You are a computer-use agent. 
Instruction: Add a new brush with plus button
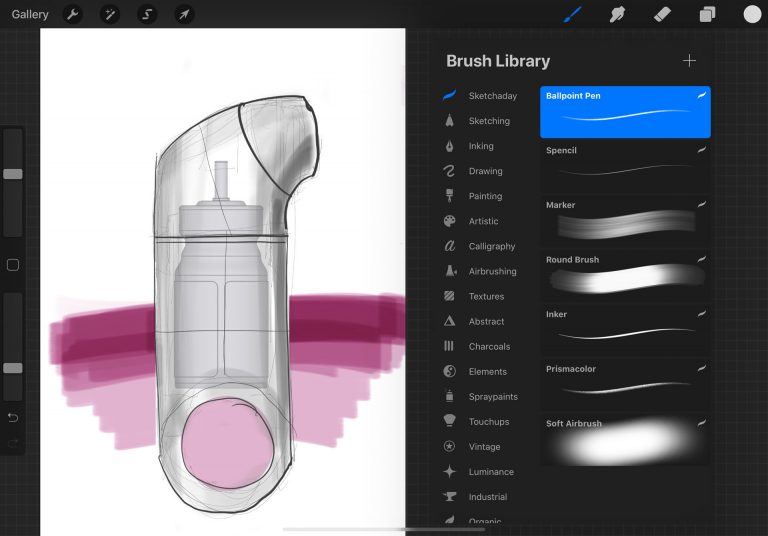point(689,61)
